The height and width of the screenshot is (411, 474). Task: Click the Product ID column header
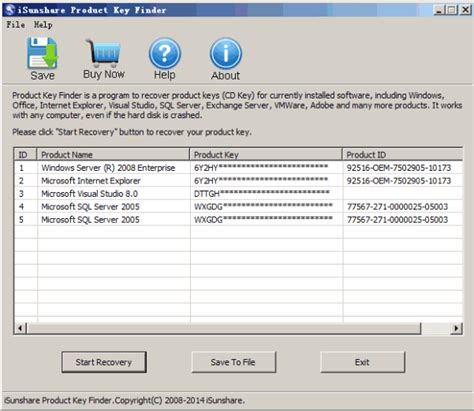pyautogui.click(x=402, y=155)
